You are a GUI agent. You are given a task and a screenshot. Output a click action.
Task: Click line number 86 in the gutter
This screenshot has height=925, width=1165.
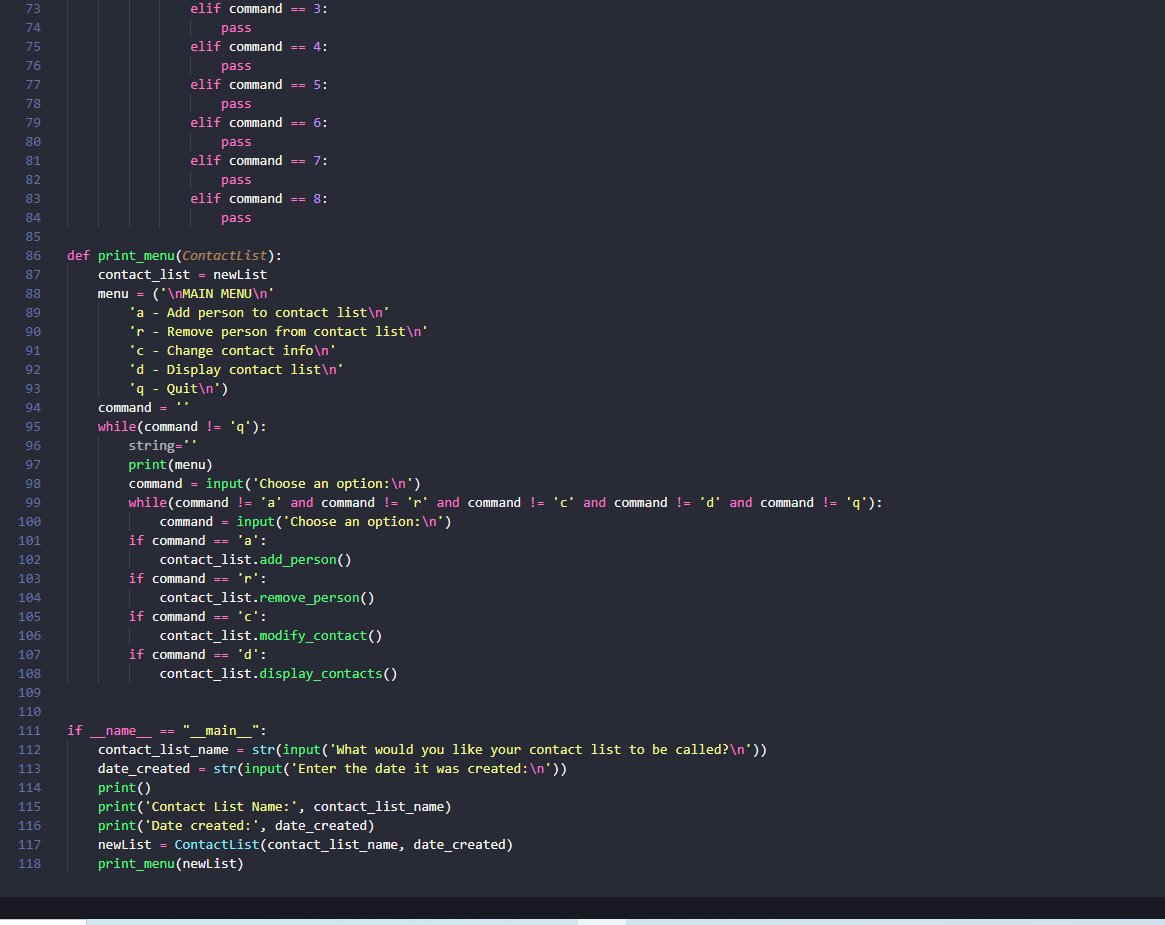pyautogui.click(x=33, y=256)
